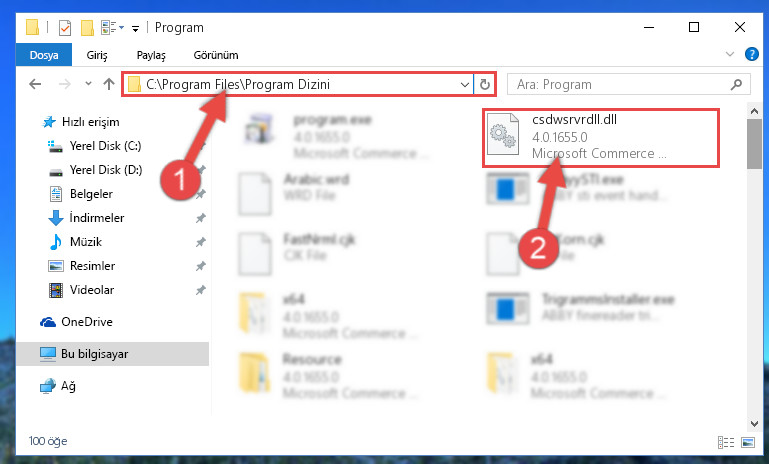Expand the ribbon with the chevron
Screen dimensions: 769x464
[x=730, y=54]
